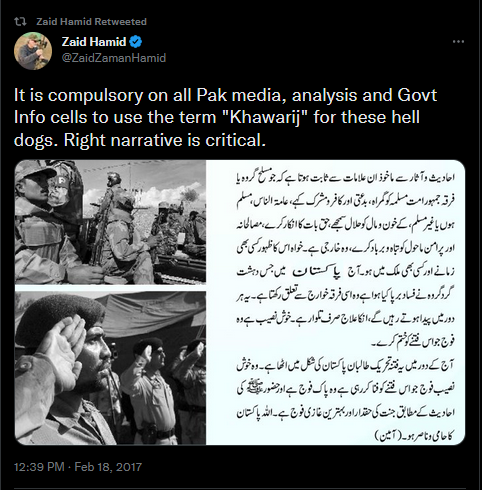This screenshot has width=482, height=490.
Task: Open Zaid Hamid's profile avatar
Action: point(33,51)
